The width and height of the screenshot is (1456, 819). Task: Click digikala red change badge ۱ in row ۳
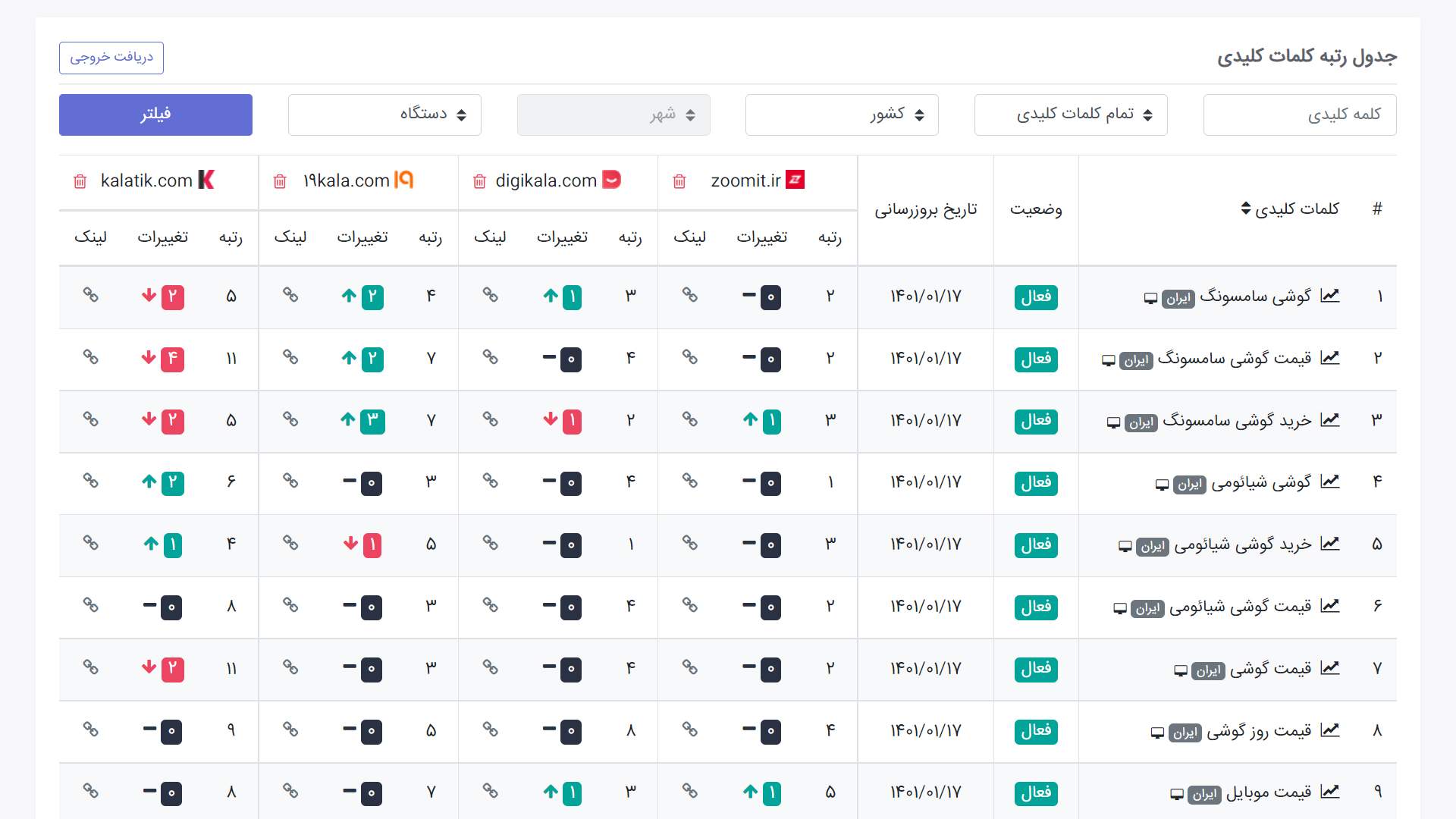tap(572, 421)
